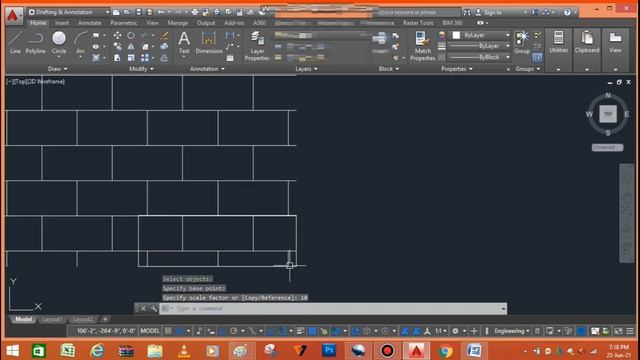The height and width of the screenshot is (360, 640).
Task: Open Layer Properties manager
Action: coord(257,46)
